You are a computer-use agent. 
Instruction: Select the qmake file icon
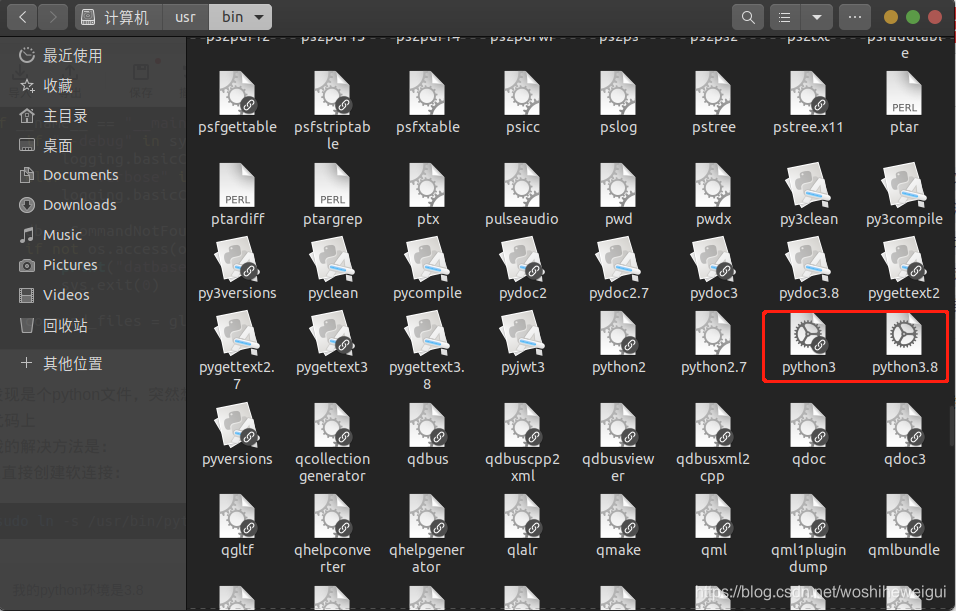click(618, 516)
